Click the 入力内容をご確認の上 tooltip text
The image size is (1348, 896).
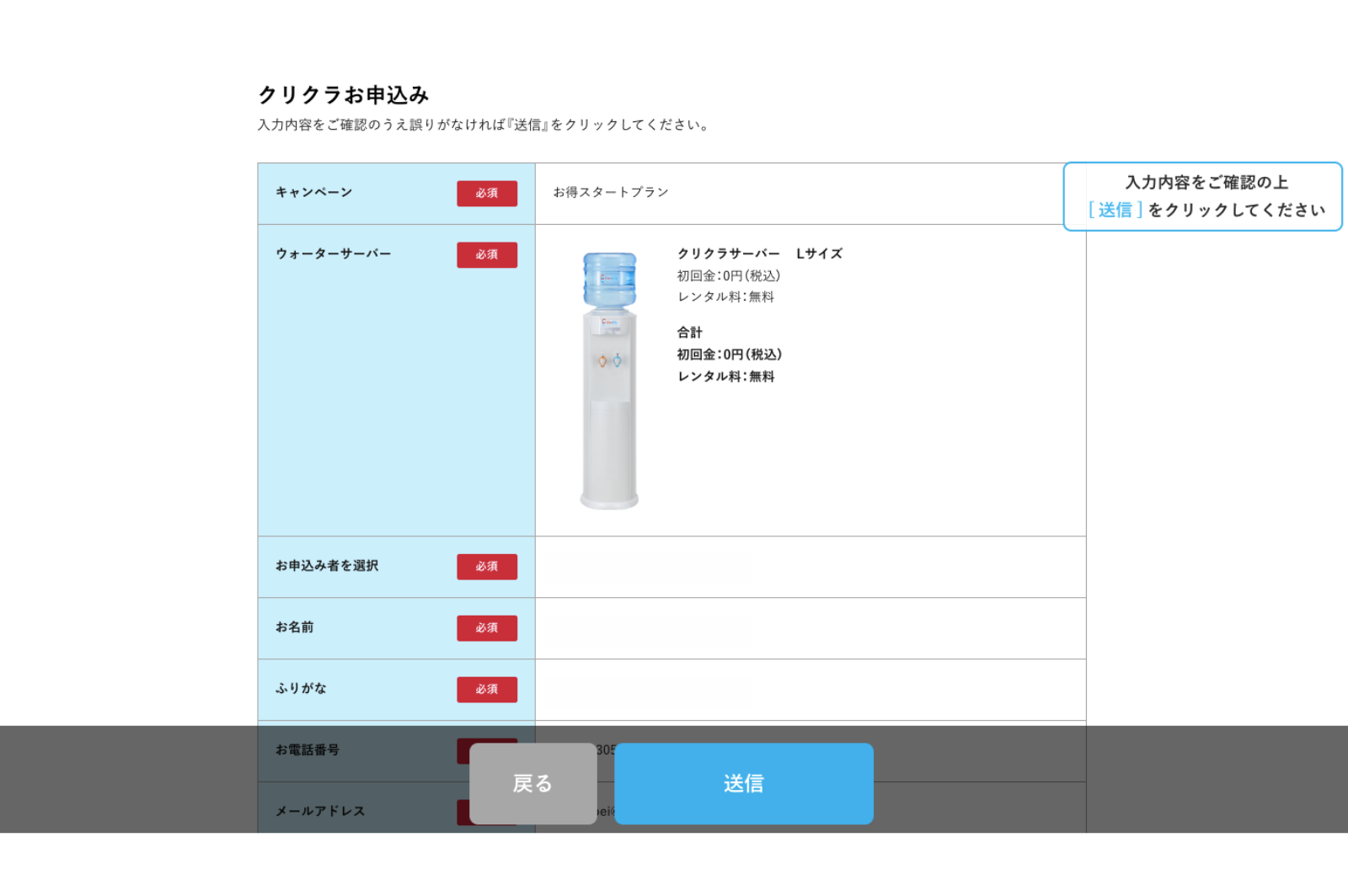tap(1206, 183)
